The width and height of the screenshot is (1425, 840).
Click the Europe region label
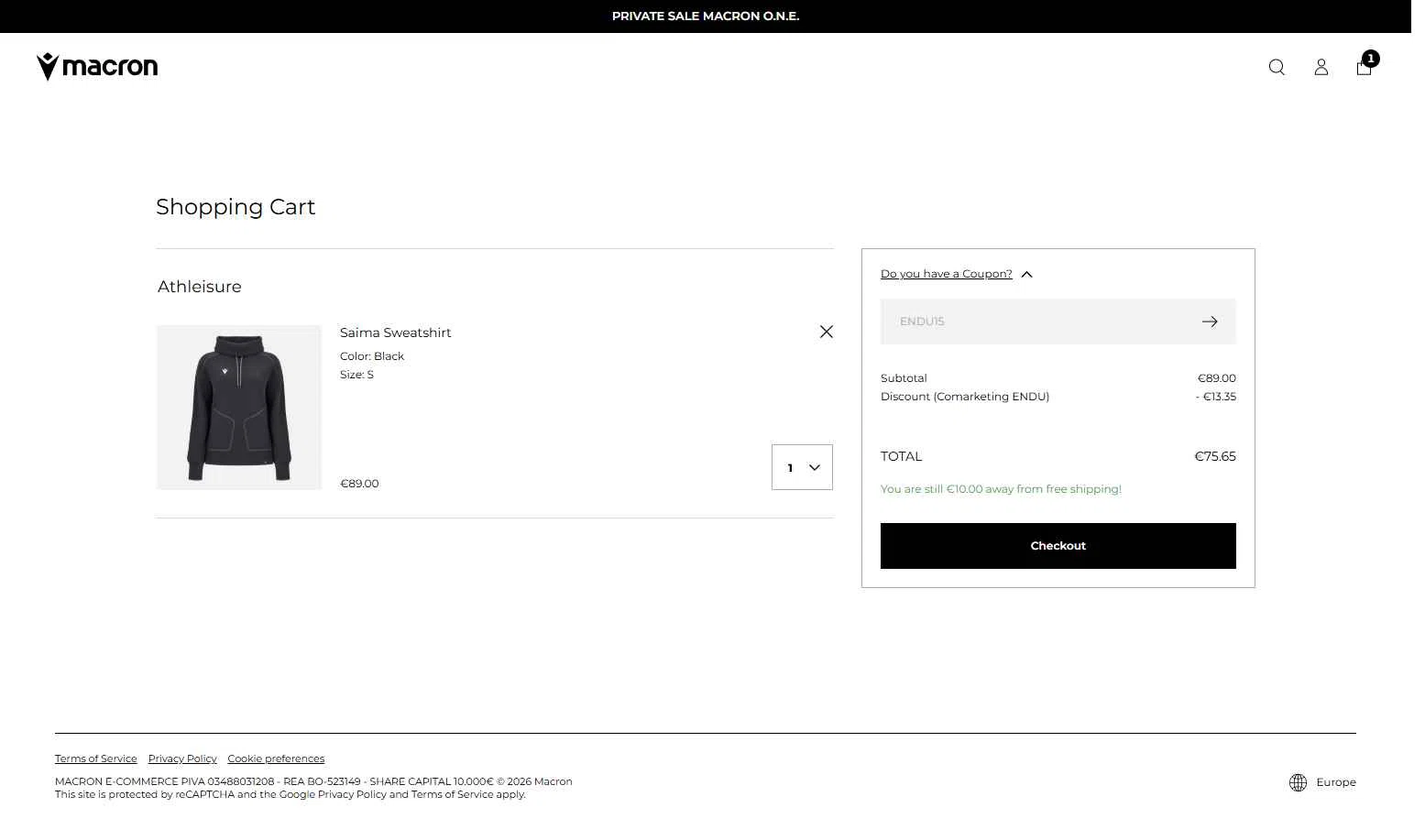1335,782
